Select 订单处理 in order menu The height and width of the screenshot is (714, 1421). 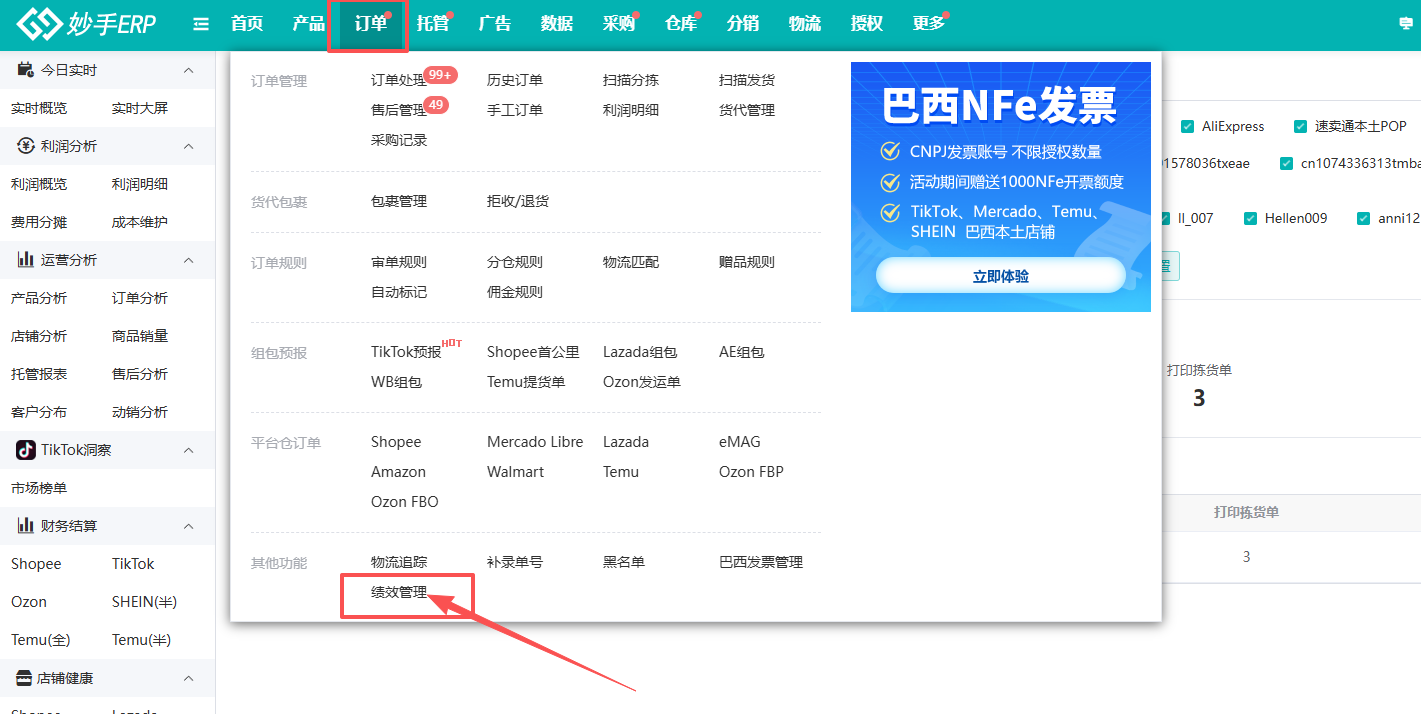click(x=399, y=80)
